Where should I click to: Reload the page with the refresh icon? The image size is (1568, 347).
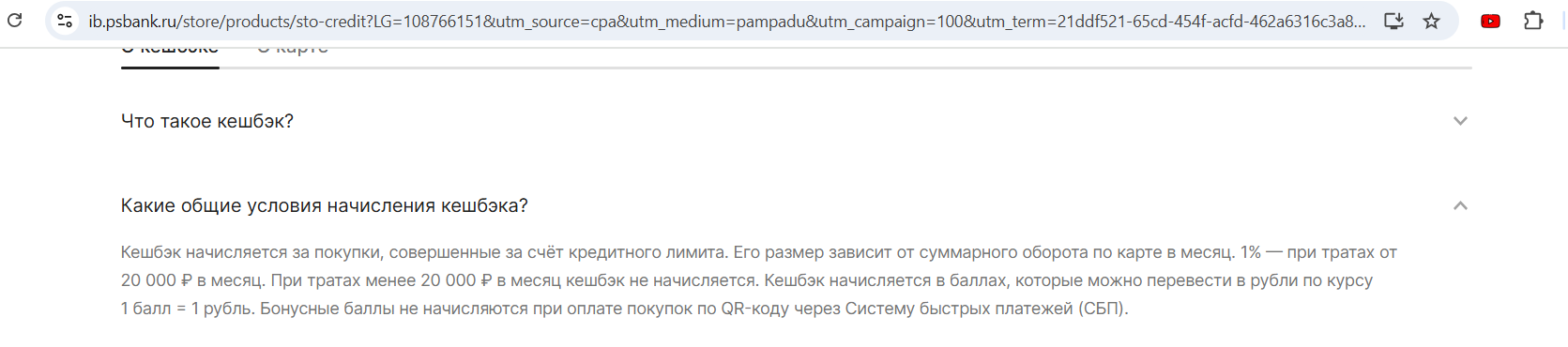(15, 20)
